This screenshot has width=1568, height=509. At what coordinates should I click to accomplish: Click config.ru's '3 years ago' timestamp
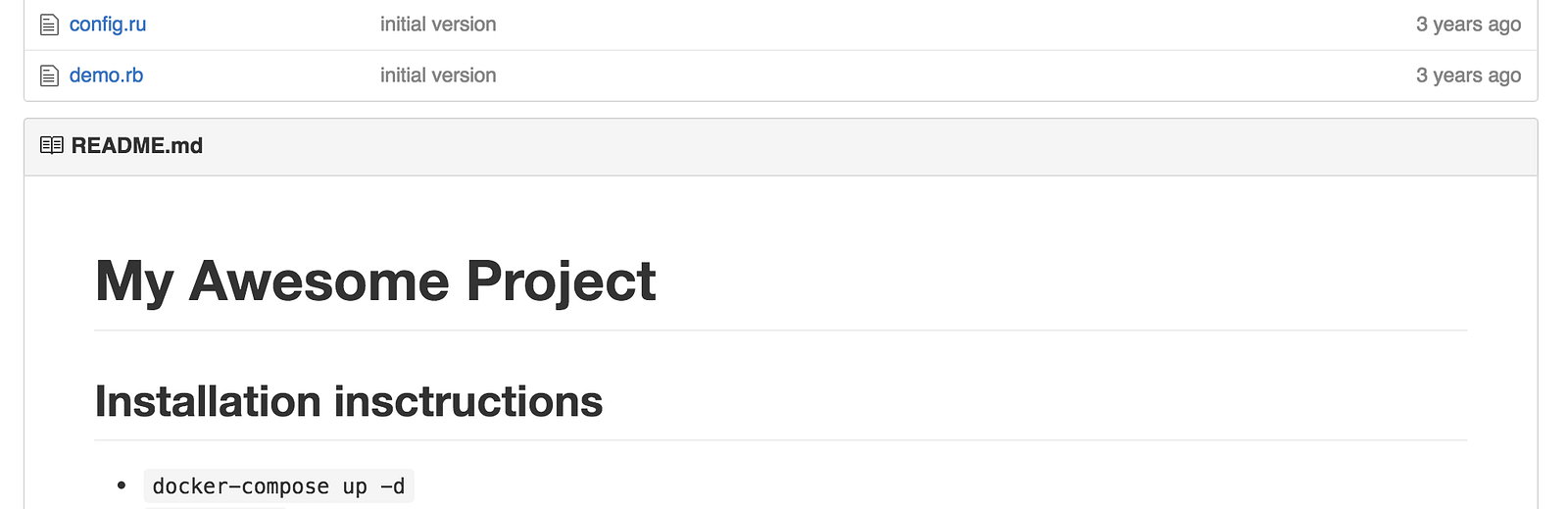[1467, 25]
